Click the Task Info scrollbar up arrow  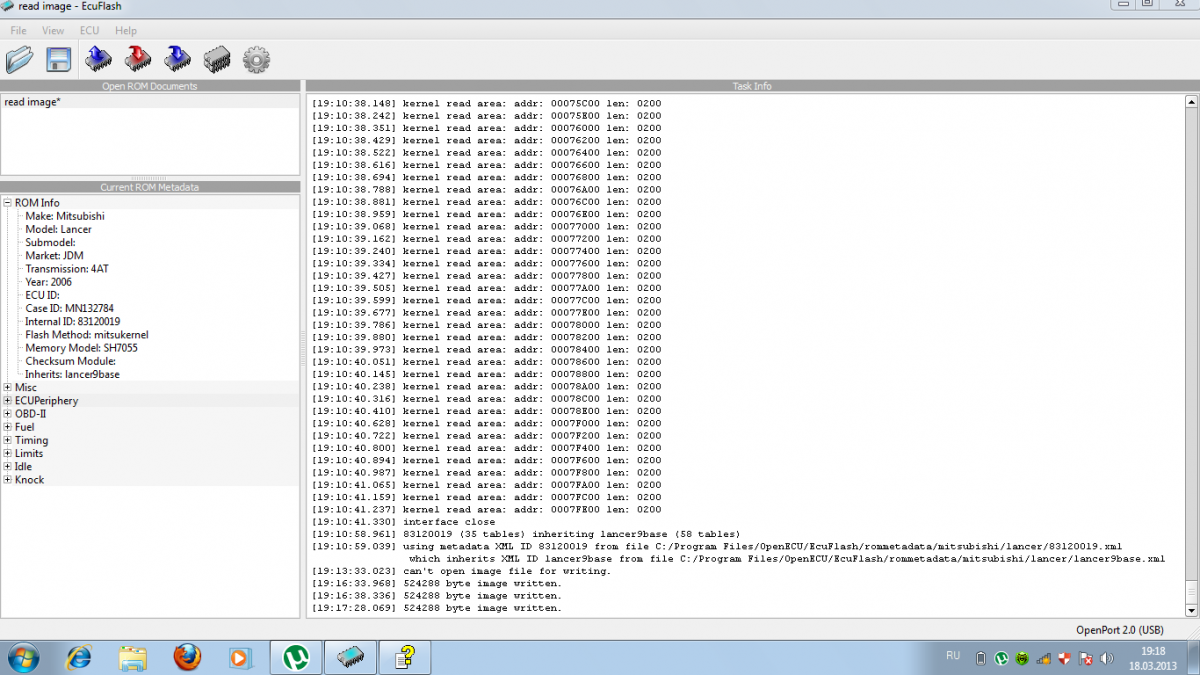click(x=1191, y=101)
